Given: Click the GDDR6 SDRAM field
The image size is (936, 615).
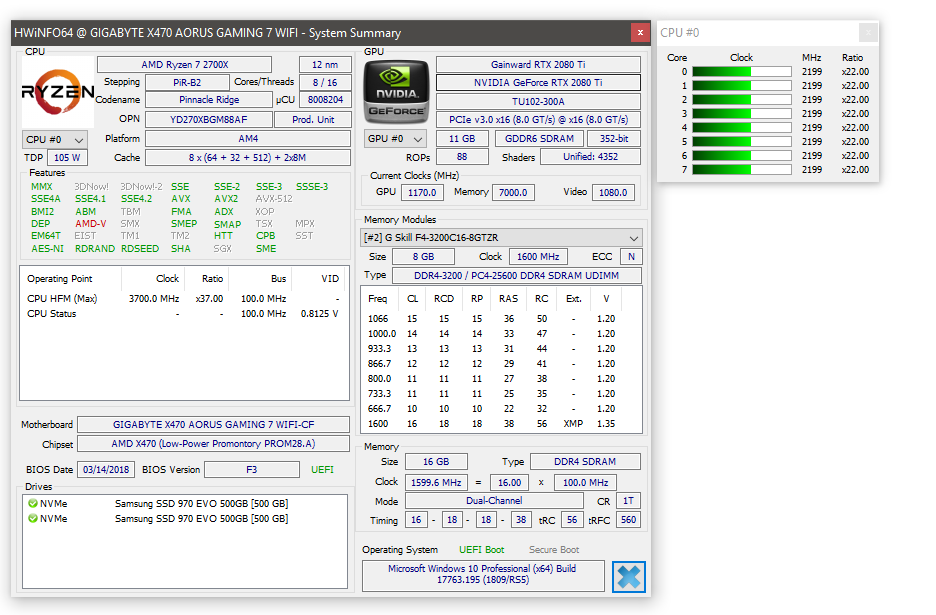Looking at the screenshot, I should [x=539, y=139].
